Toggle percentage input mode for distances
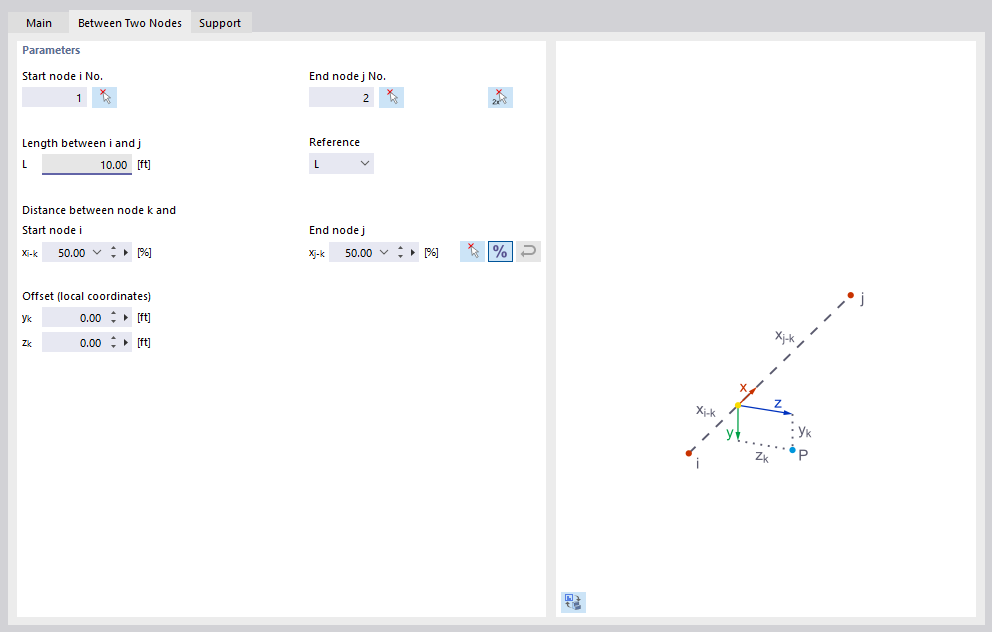The height and width of the screenshot is (632, 992). pyautogui.click(x=500, y=251)
